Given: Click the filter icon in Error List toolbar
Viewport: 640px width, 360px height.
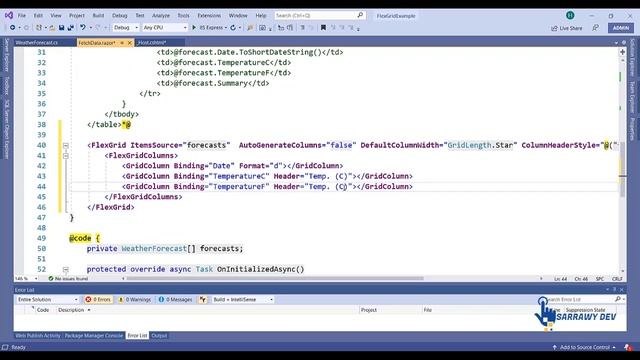Looking at the screenshot, I should (203, 300).
